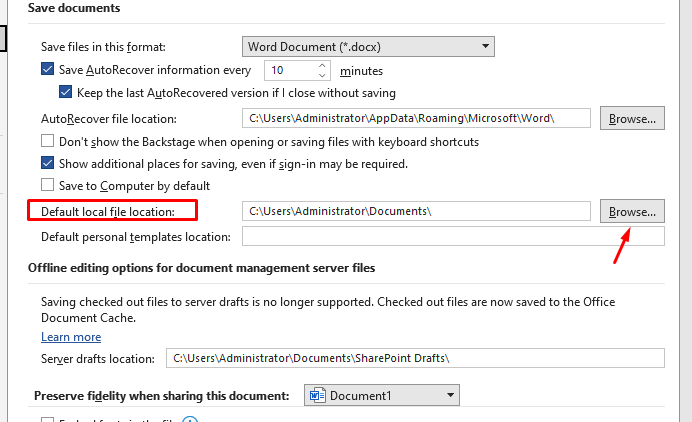This screenshot has height=422, width=692.
Task: Click the minutes label
Action: tap(361, 71)
